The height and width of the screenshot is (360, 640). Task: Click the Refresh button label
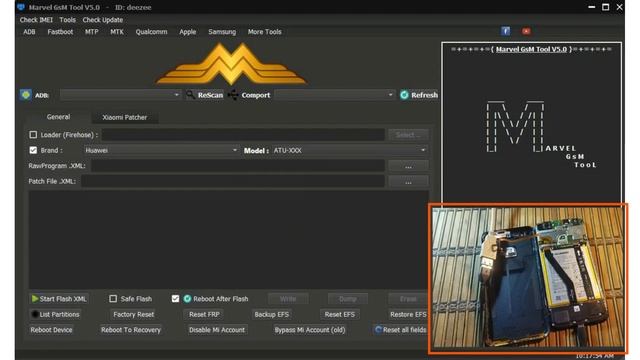pyautogui.click(x=424, y=95)
